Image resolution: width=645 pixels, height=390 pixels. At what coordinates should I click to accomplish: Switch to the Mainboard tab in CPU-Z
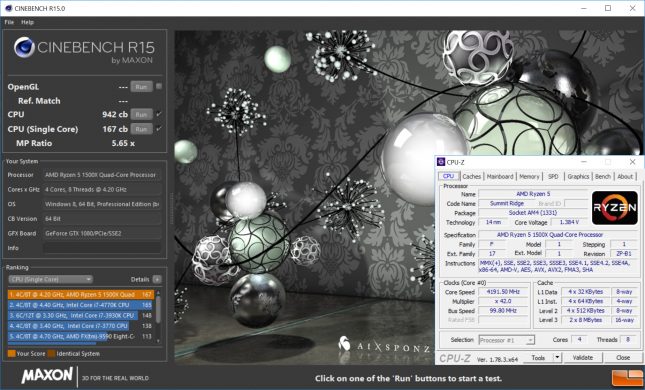pos(500,176)
